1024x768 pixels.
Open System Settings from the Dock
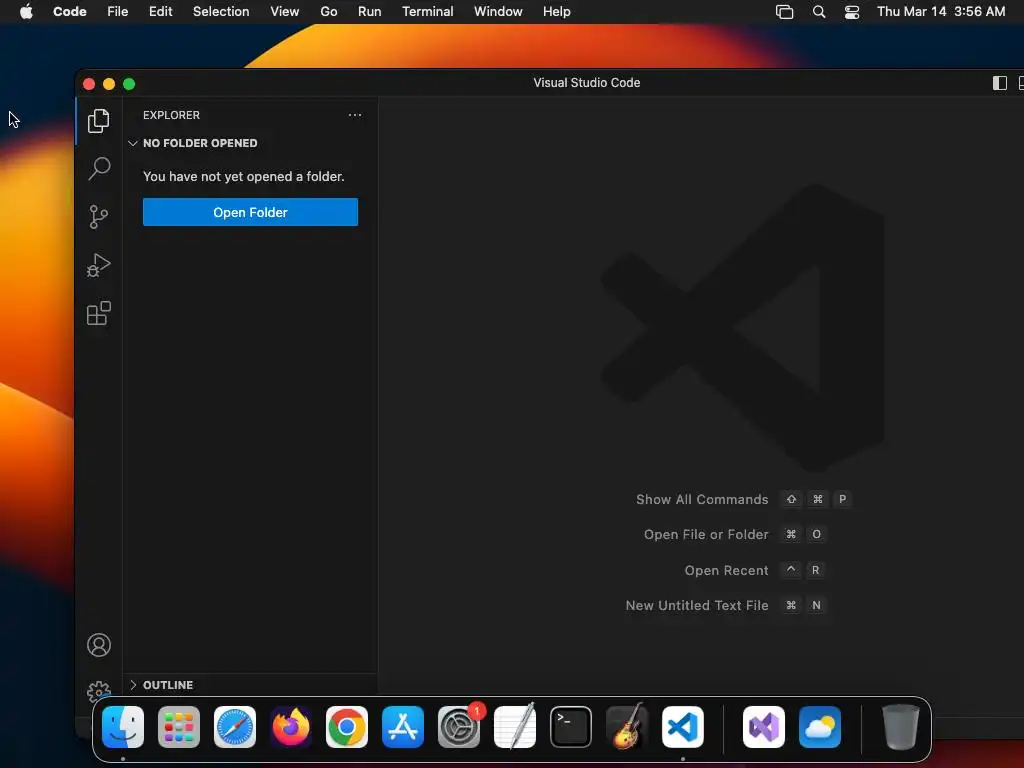point(459,727)
